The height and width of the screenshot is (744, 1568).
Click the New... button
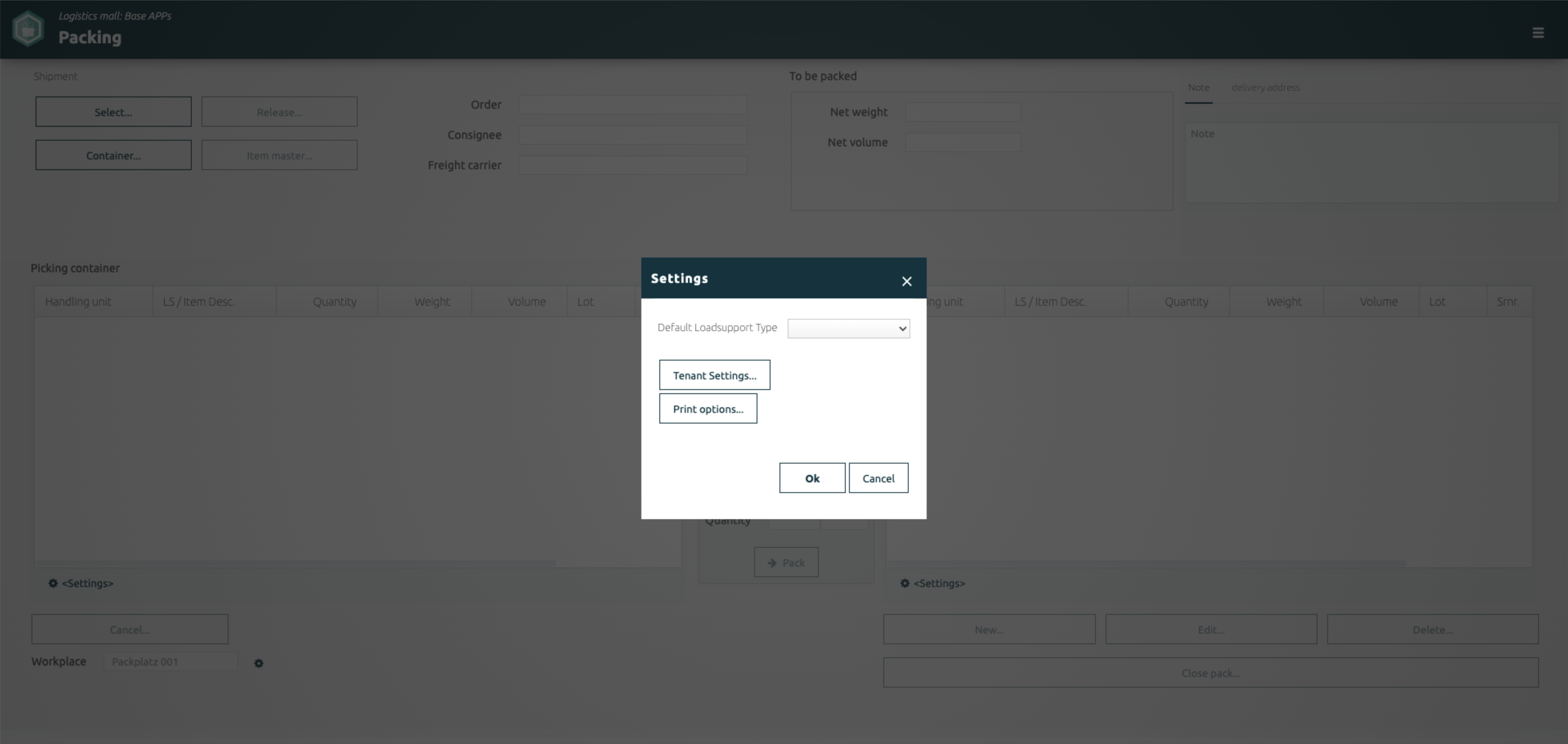(989, 629)
